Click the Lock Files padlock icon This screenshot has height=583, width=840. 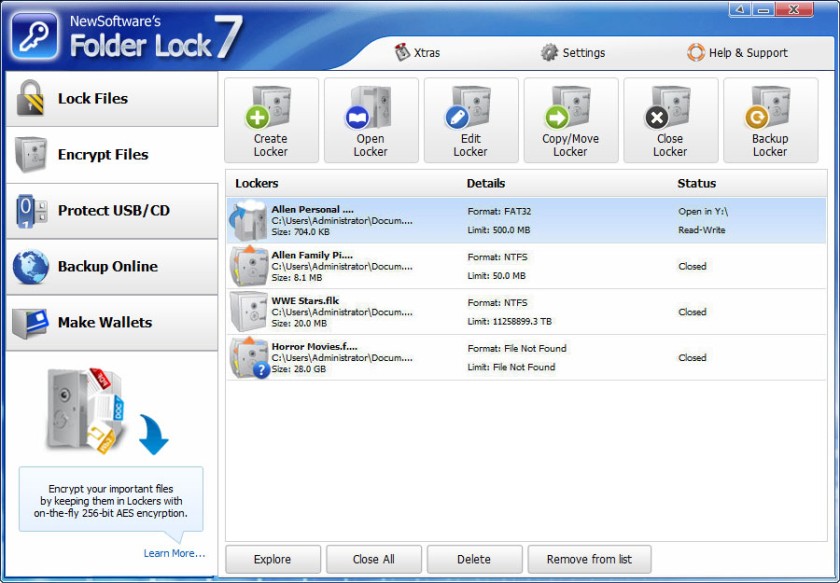pyautogui.click(x=30, y=98)
